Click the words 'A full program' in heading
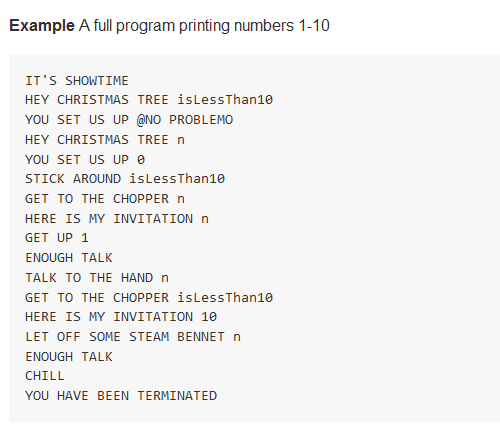This screenshot has width=500, height=430. point(127,26)
